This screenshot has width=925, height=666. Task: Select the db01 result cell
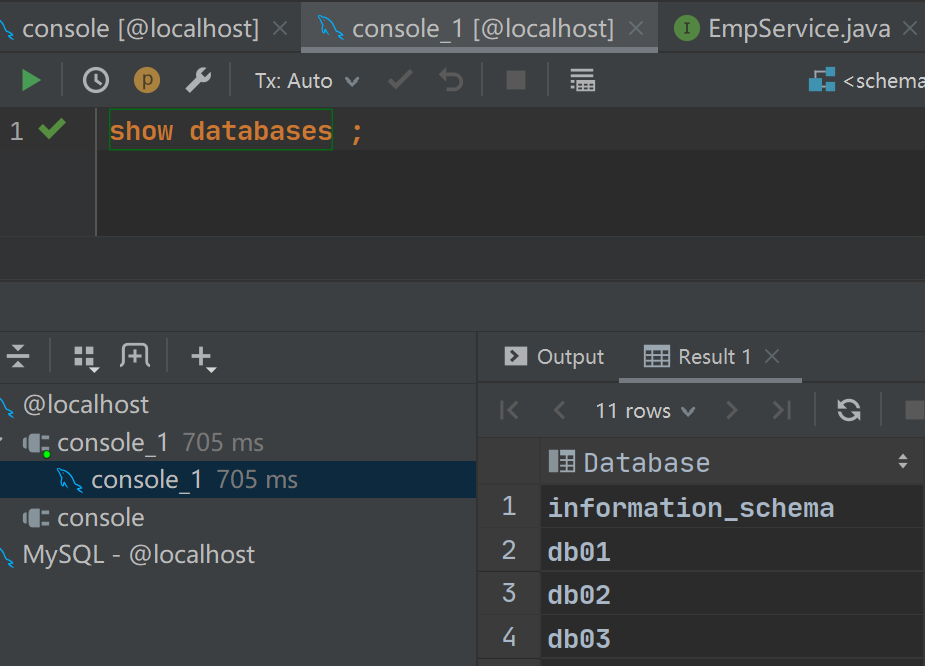click(732, 551)
